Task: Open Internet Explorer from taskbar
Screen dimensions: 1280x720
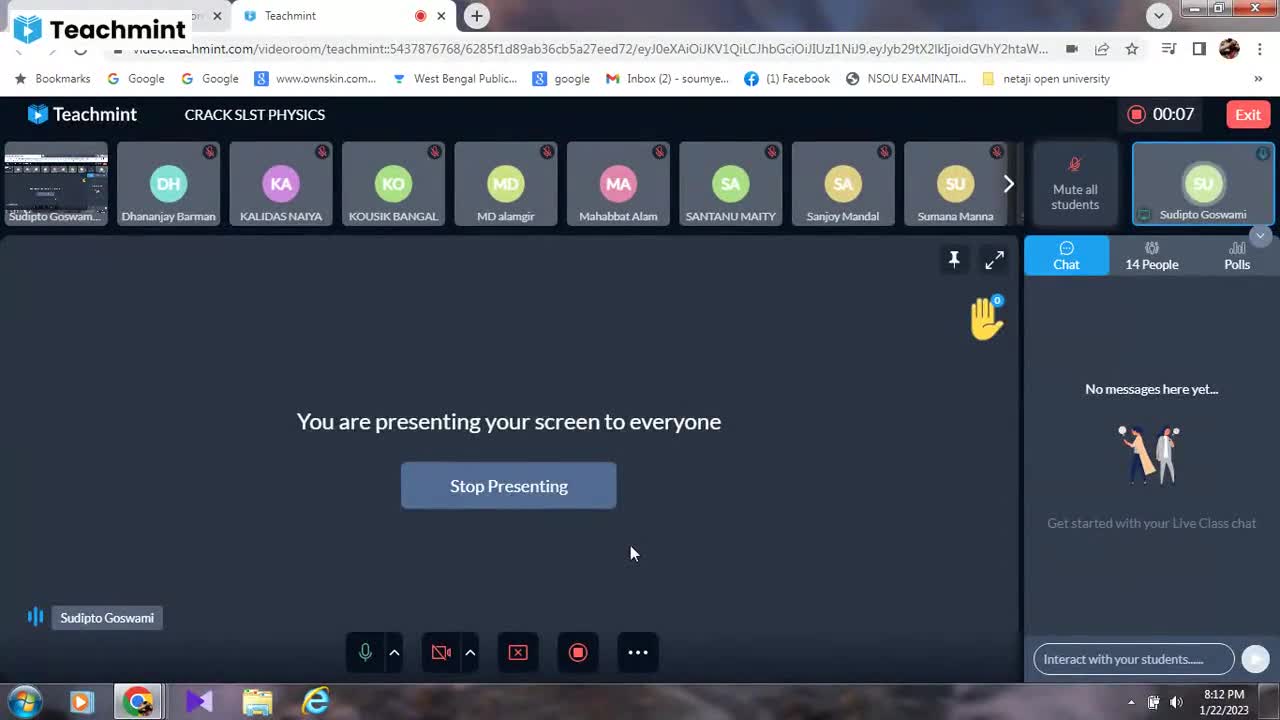Action: 316,702
